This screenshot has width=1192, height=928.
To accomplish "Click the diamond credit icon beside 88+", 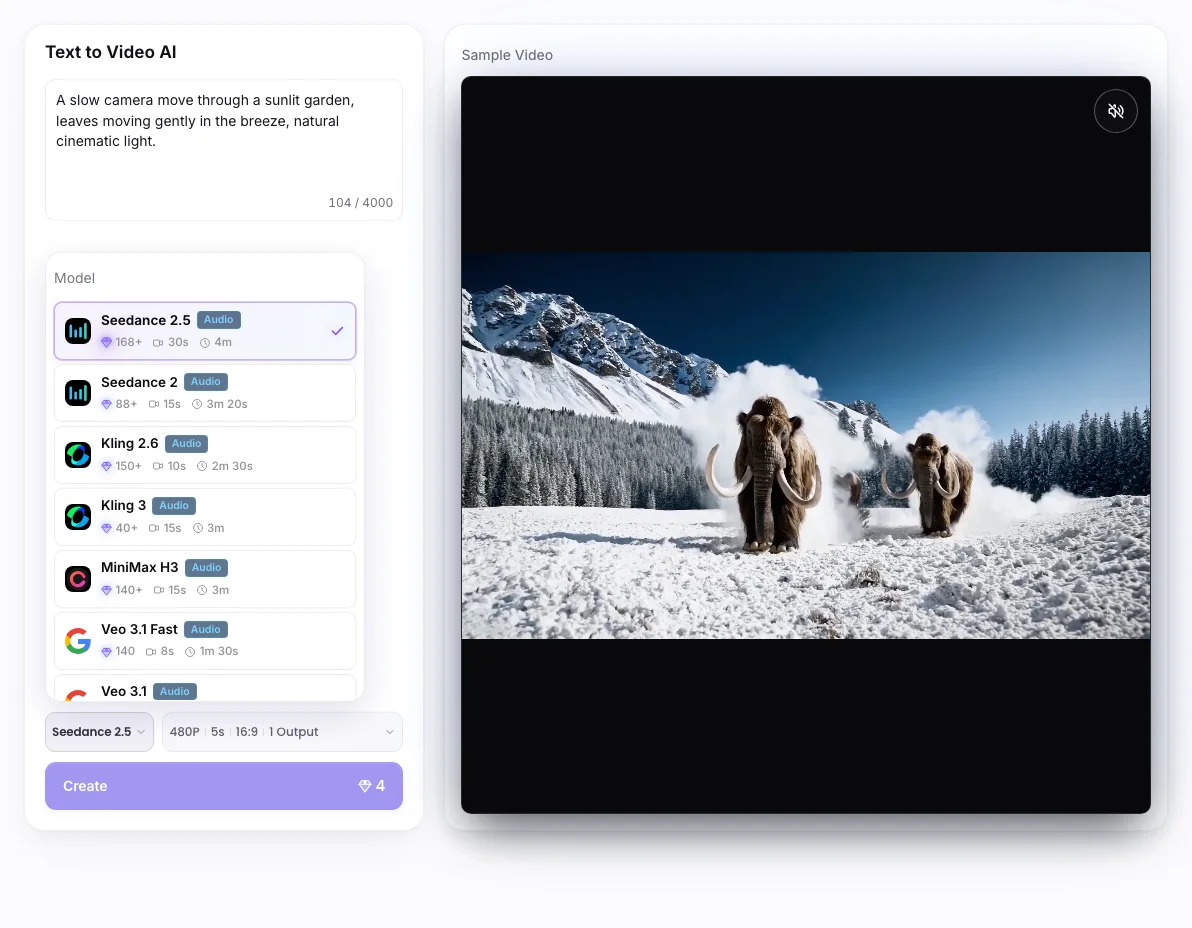I will 106,404.
